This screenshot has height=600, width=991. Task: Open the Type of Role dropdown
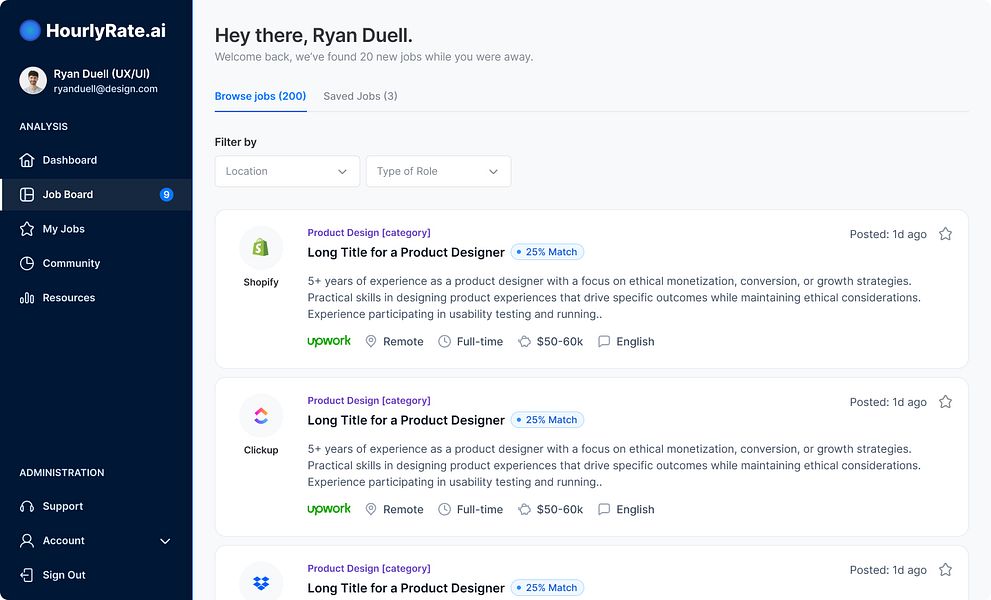click(x=438, y=171)
